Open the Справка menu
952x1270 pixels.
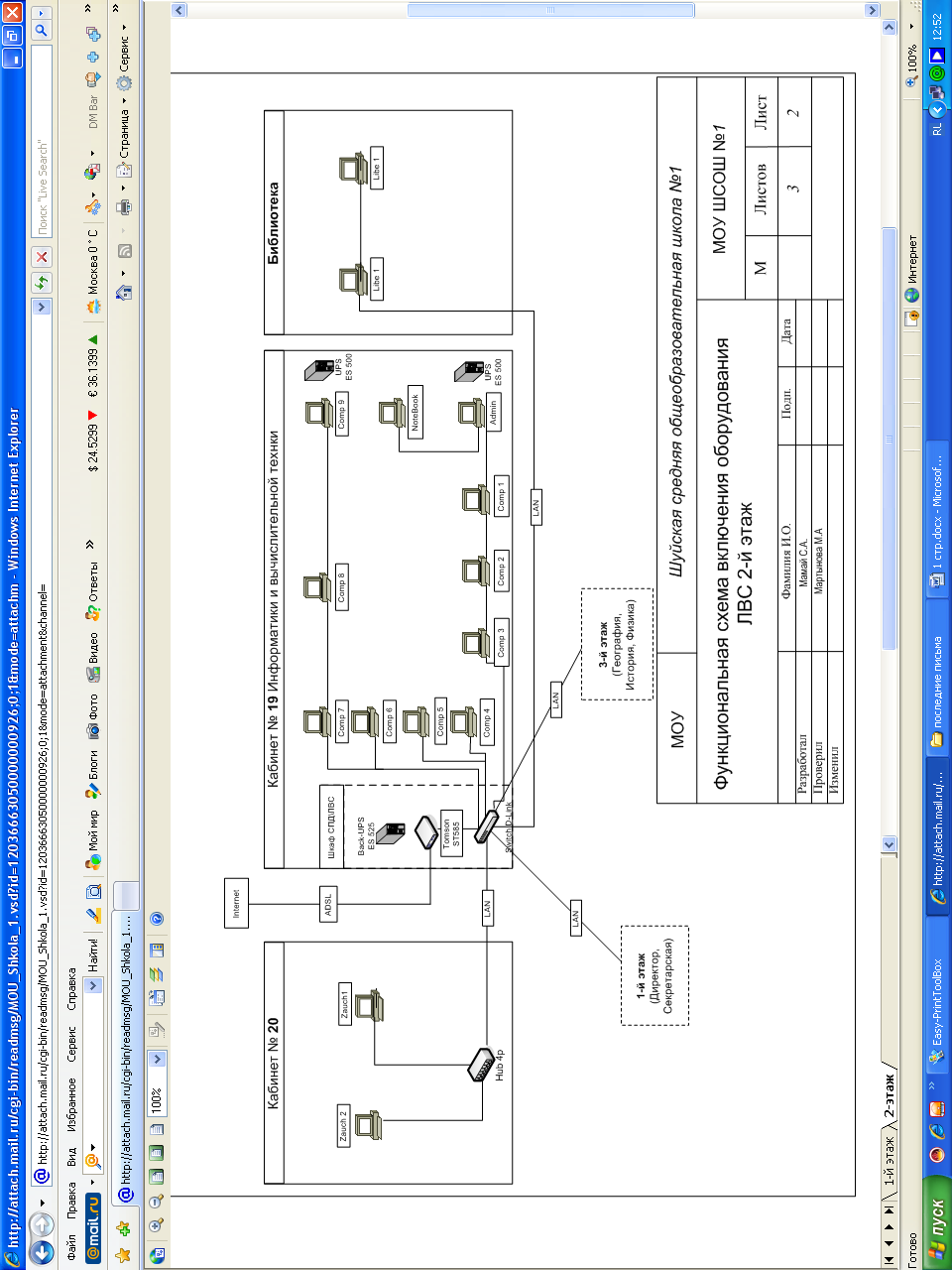pyautogui.click(x=71, y=990)
